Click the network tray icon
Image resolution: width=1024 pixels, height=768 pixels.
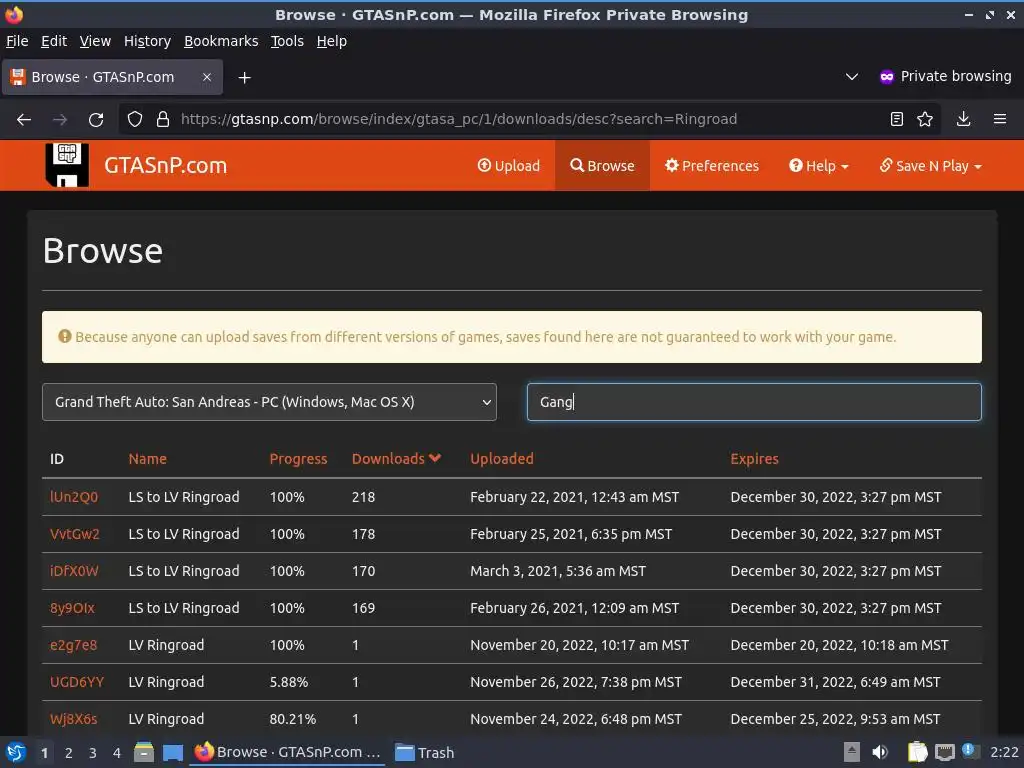(x=944, y=752)
